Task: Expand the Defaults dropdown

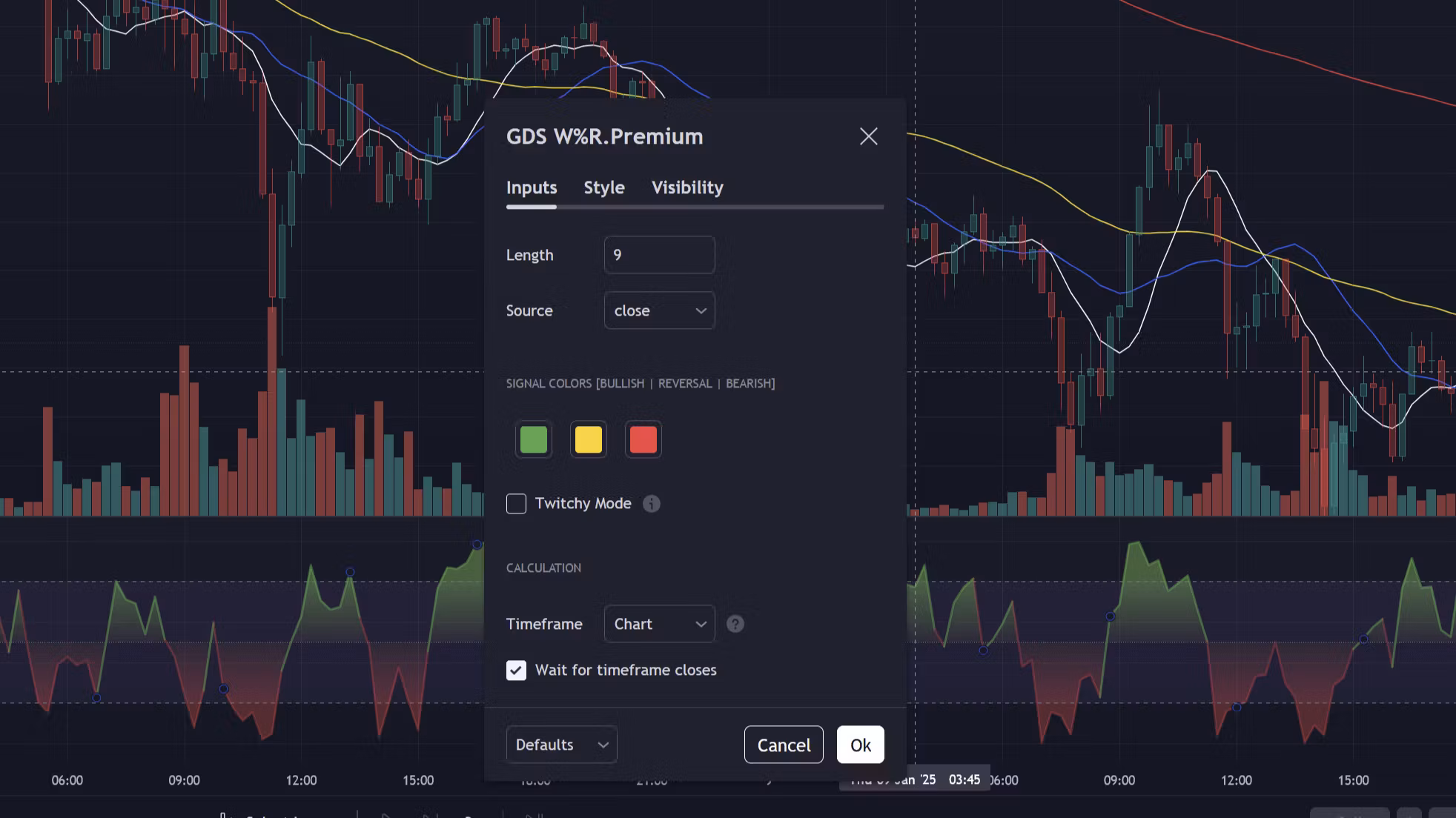Action: pos(561,745)
